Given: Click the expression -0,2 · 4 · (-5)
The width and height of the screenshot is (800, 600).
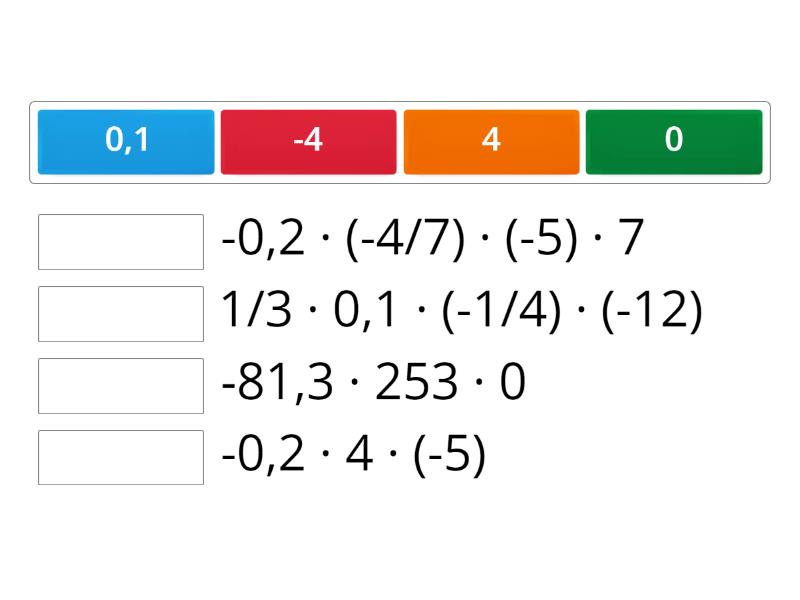Looking at the screenshot, I should [x=353, y=457].
